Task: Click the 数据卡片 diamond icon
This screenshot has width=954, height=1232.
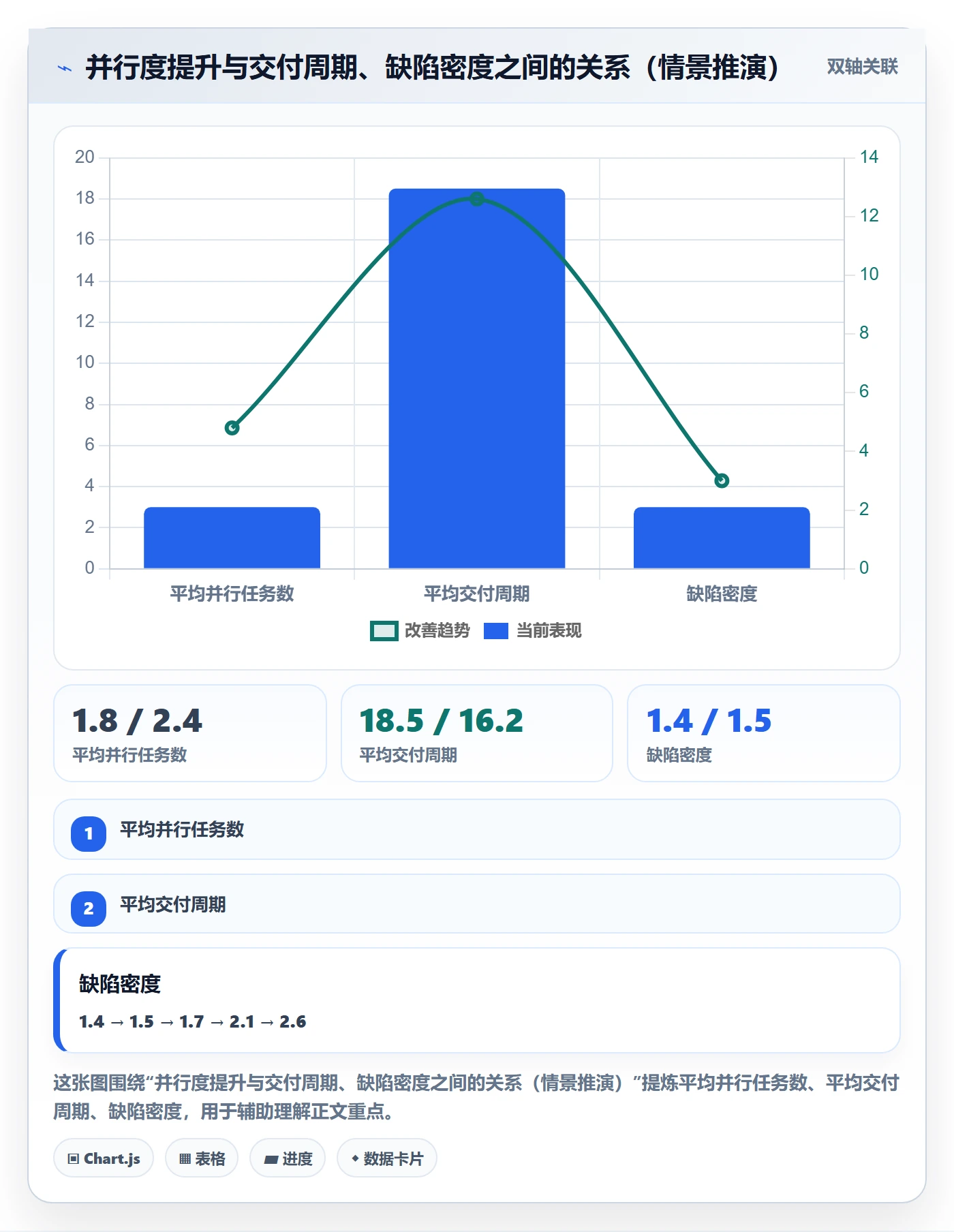Action: point(355,1158)
